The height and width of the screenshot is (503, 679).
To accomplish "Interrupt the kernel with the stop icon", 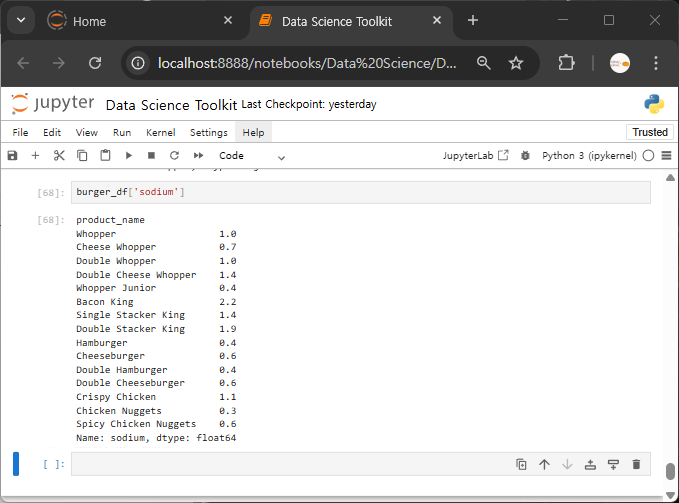I will [x=151, y=155].
